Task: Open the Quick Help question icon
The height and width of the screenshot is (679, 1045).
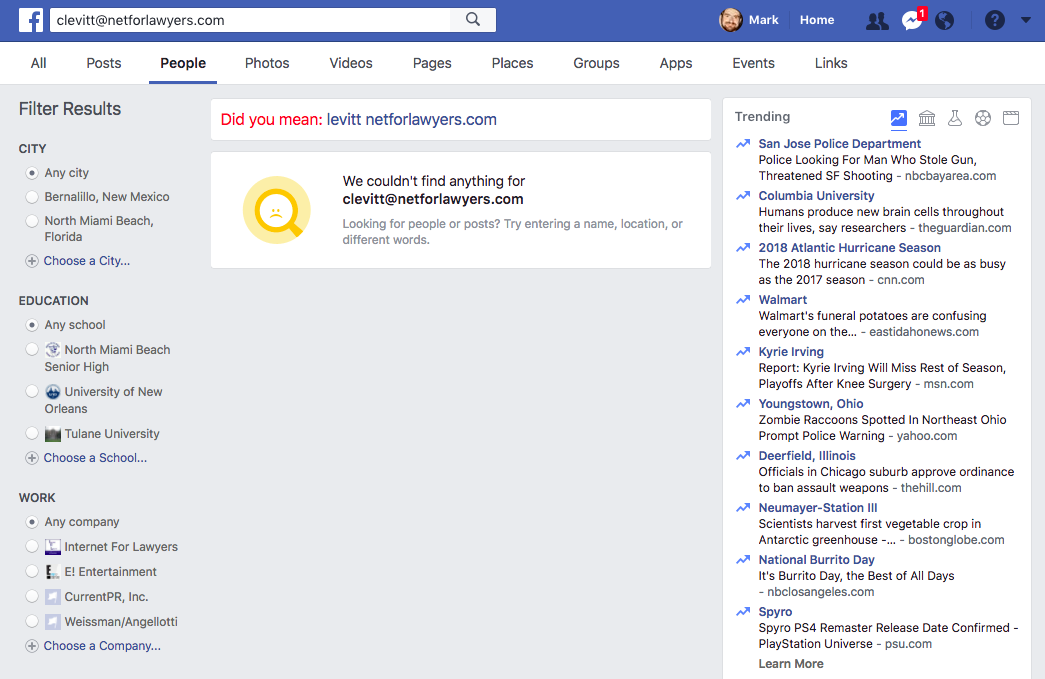Action: (x=994, y=20)
